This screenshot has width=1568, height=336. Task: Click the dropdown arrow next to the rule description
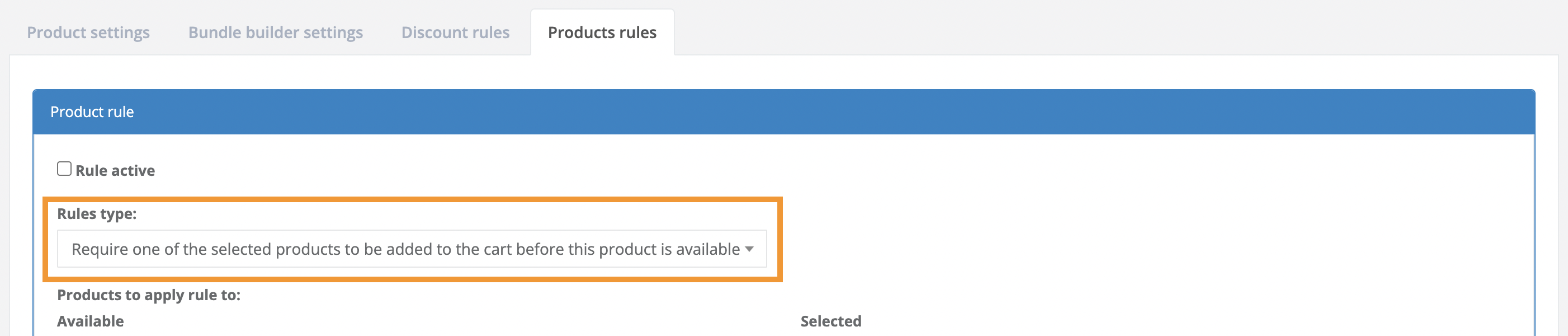[x=750, y=248]
